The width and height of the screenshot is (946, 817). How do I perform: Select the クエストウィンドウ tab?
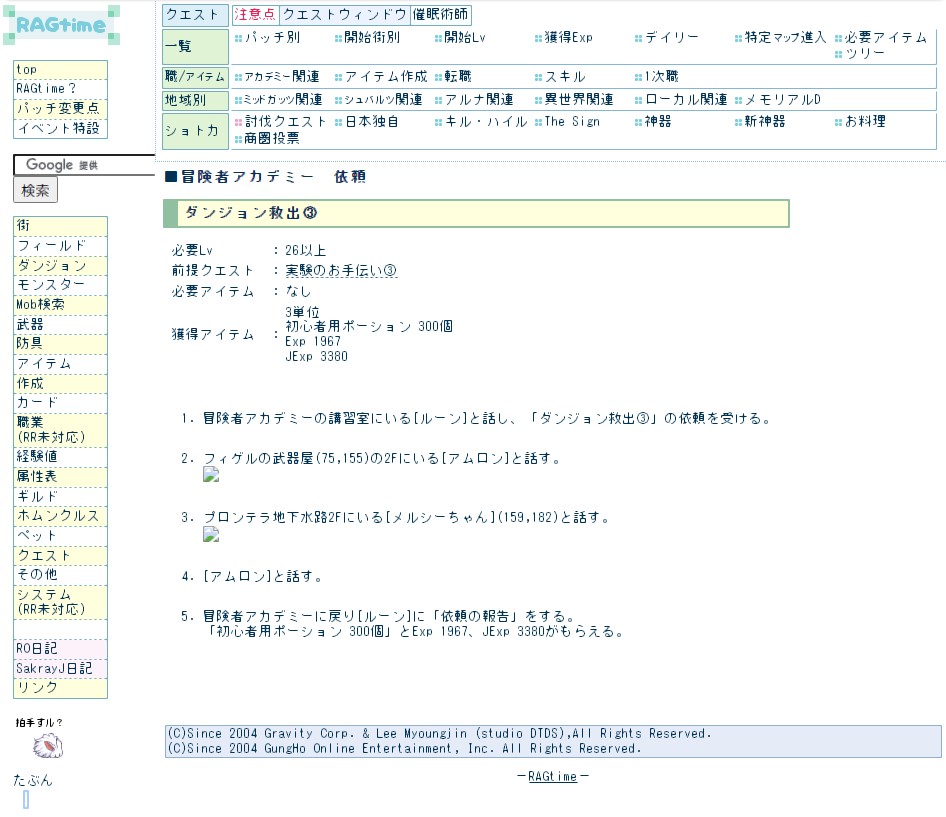(344, 15)
